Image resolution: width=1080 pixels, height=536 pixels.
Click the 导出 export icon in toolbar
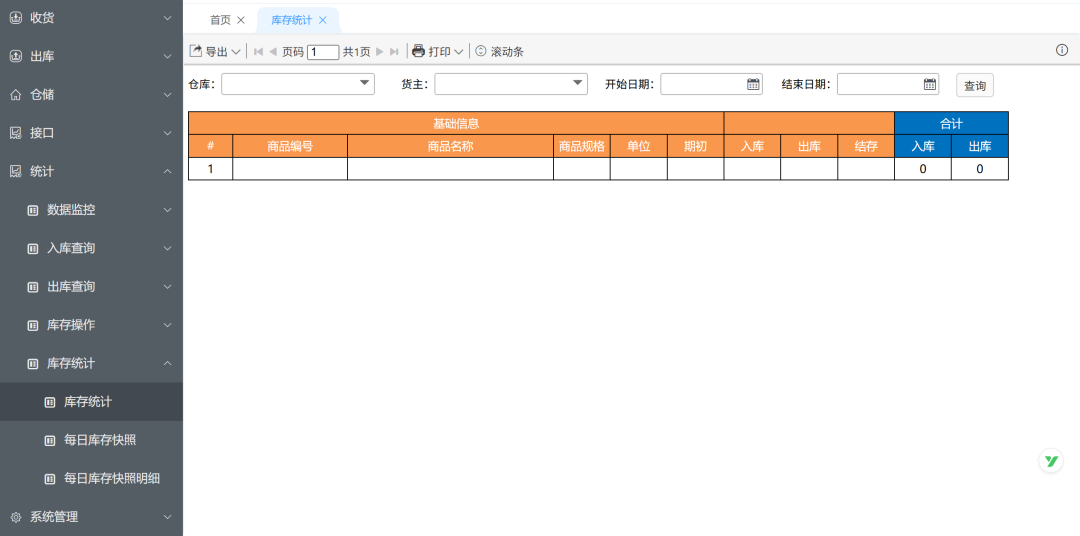(x=196, y=51)
